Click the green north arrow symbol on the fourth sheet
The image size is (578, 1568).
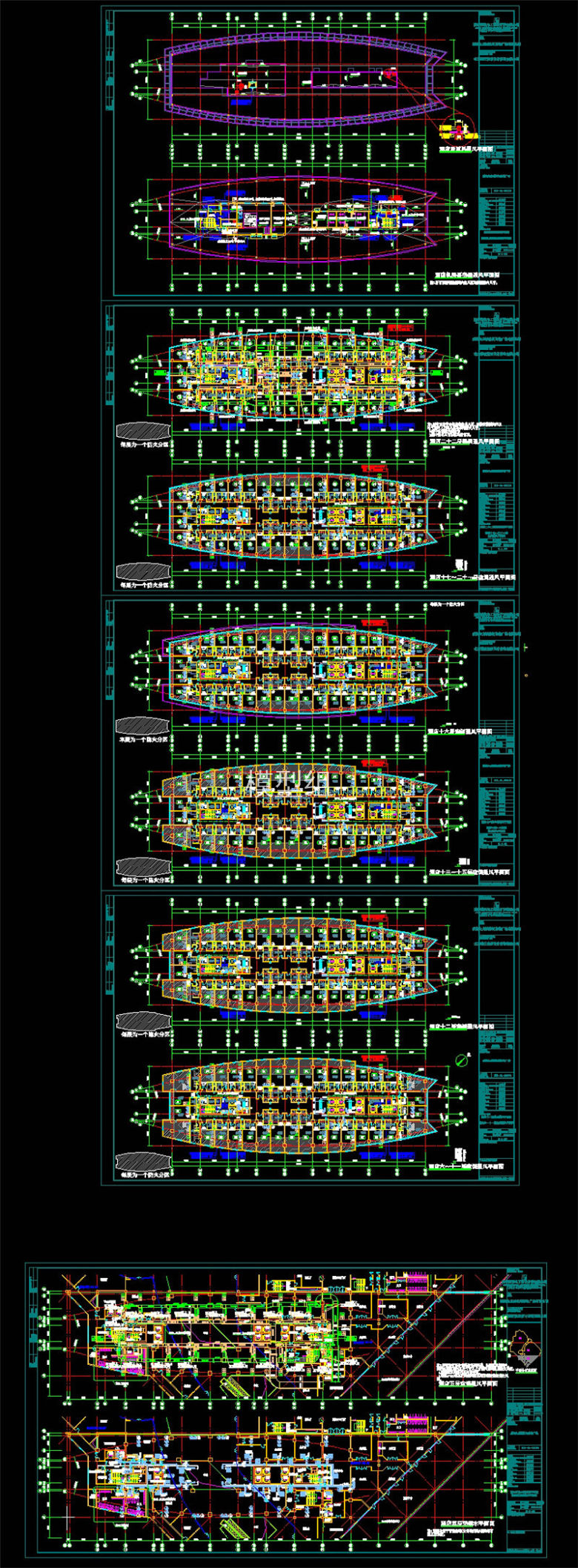click(463, 1060)
